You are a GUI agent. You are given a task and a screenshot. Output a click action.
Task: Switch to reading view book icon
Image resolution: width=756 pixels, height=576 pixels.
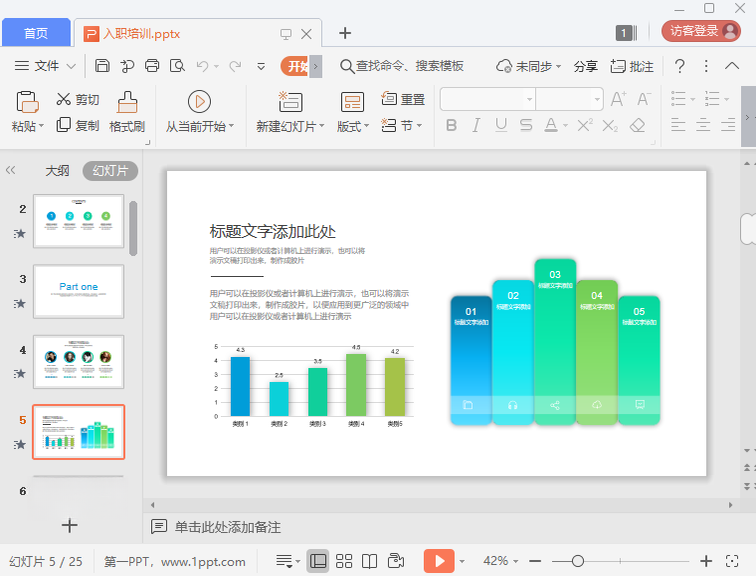(x=369, y=561)
